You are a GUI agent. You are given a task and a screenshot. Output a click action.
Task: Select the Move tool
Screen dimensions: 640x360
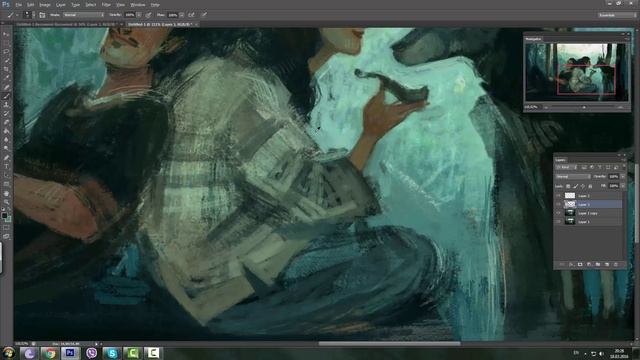click(x=6, y=34)
